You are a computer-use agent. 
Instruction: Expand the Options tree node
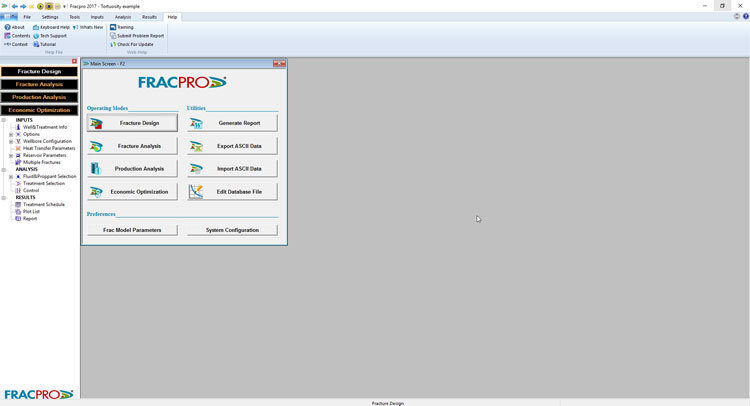point(11,134)
